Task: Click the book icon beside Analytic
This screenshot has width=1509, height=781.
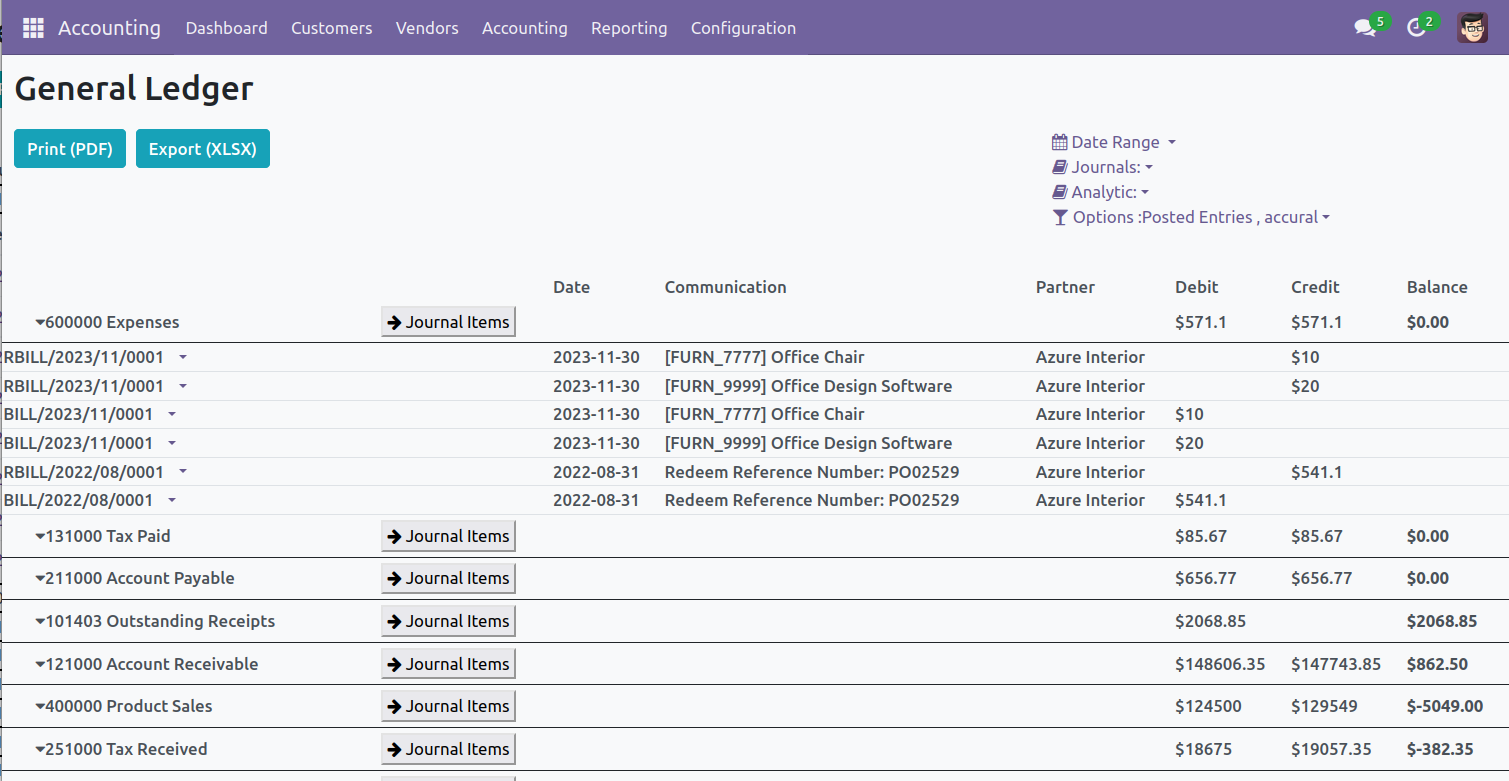Action: tap(1060, 192)
